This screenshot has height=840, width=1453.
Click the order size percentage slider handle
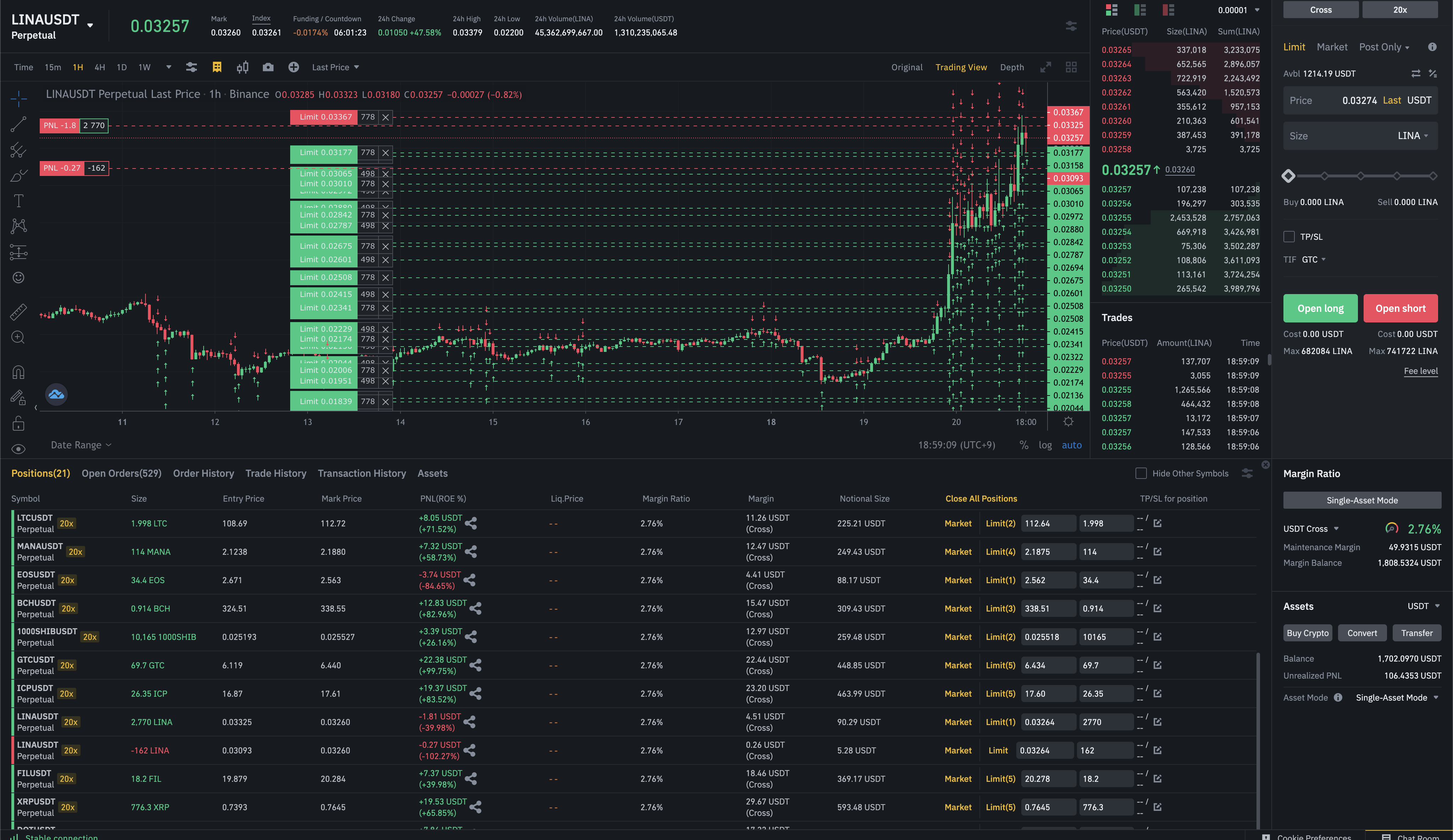click(1288, 176)
